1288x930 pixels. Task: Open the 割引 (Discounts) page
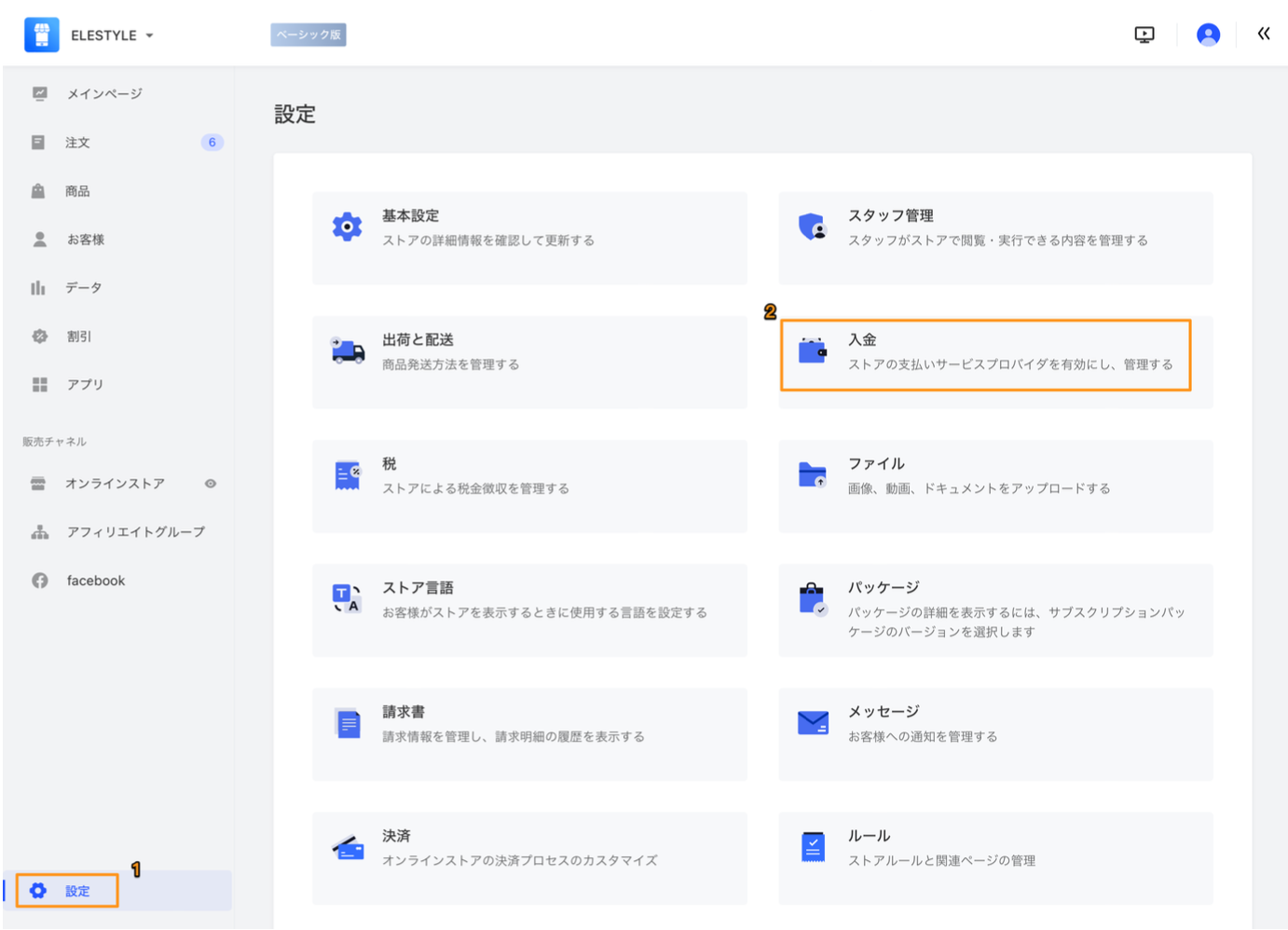click(x=79, y=336)
